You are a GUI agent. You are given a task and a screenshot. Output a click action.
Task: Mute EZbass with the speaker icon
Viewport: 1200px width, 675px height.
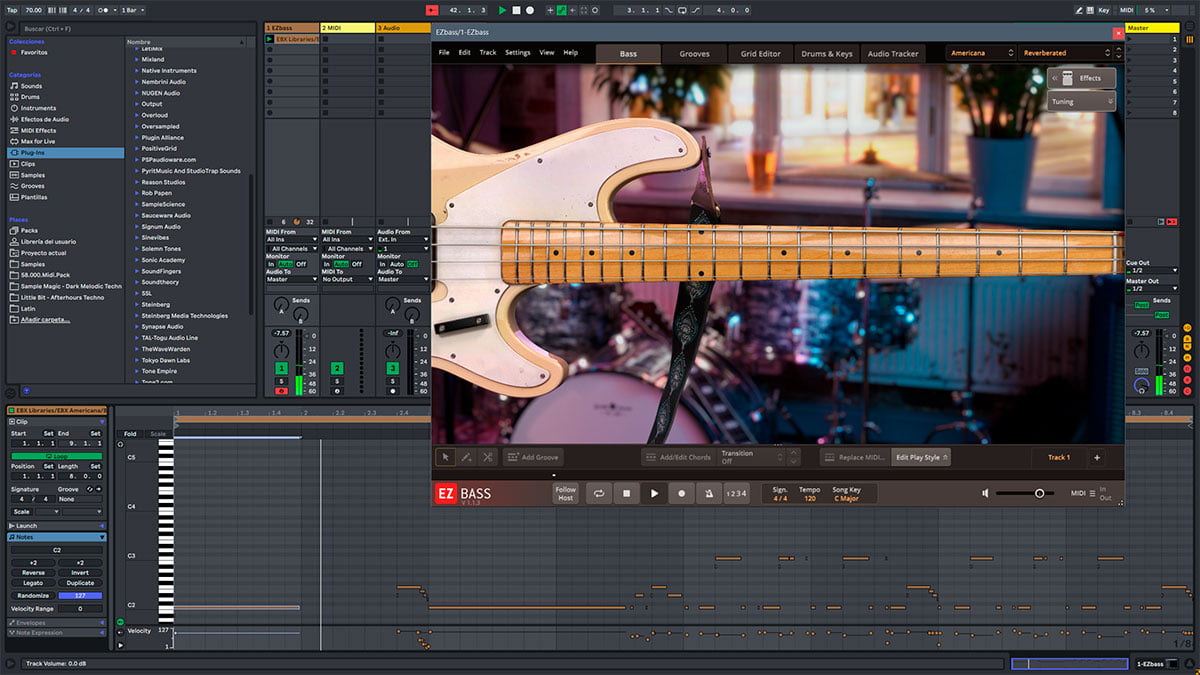coord(985,493)
